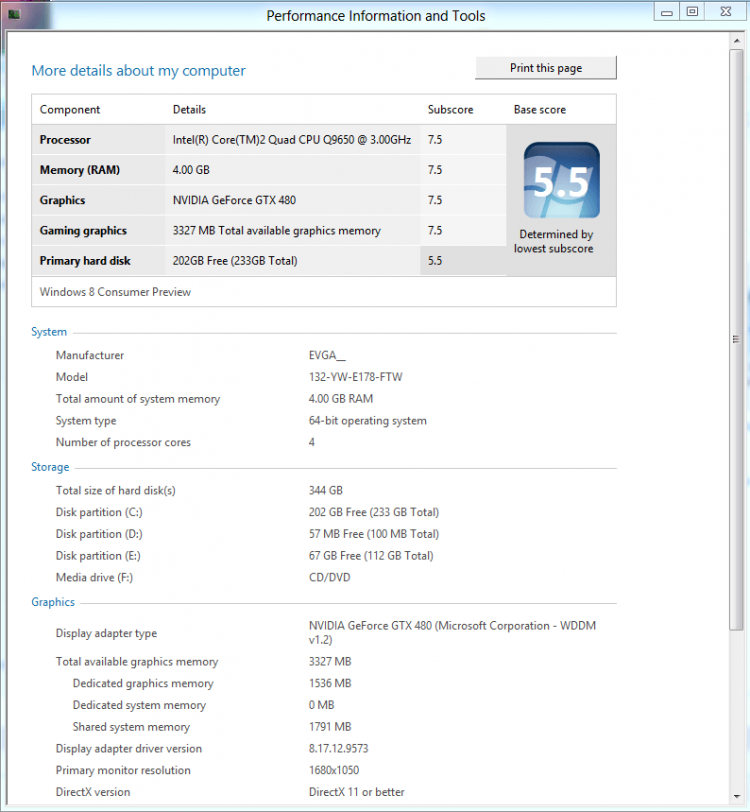The image size is (750, 812).
Task: Click 64-bit operating system value
Action: (368, 420)
